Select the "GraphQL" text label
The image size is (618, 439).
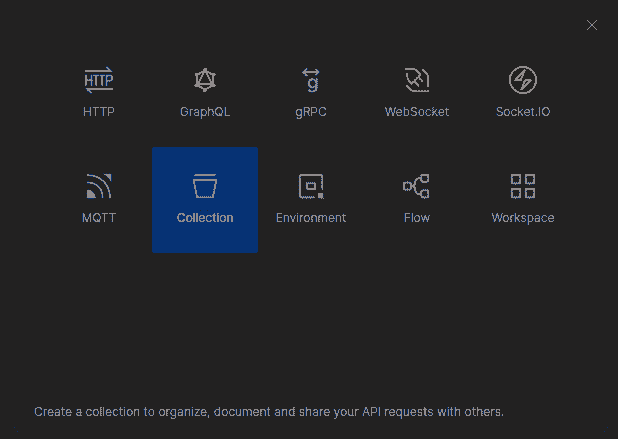pos(205,112)
